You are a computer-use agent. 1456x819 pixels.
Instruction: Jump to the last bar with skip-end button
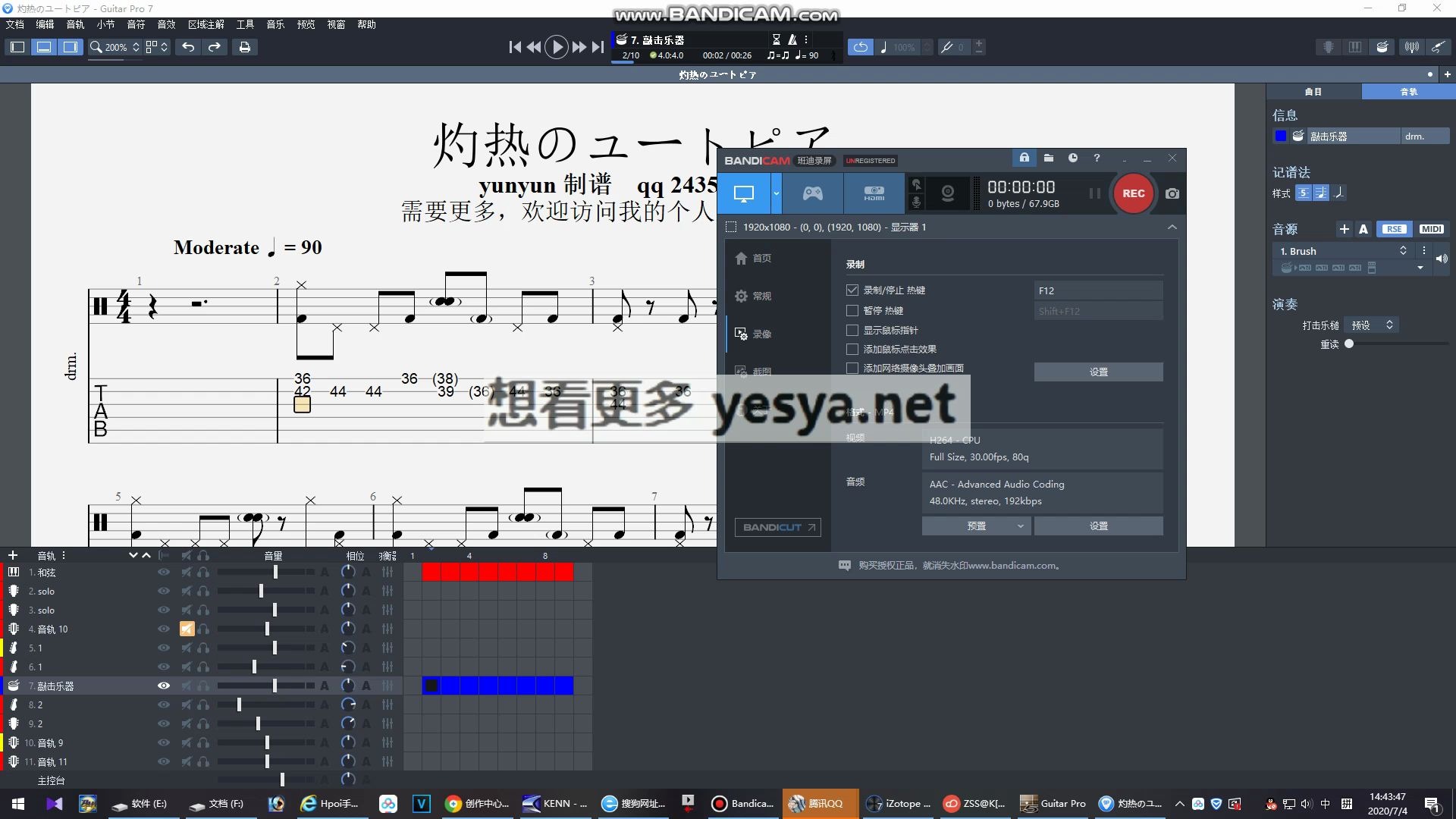point(598,47)
